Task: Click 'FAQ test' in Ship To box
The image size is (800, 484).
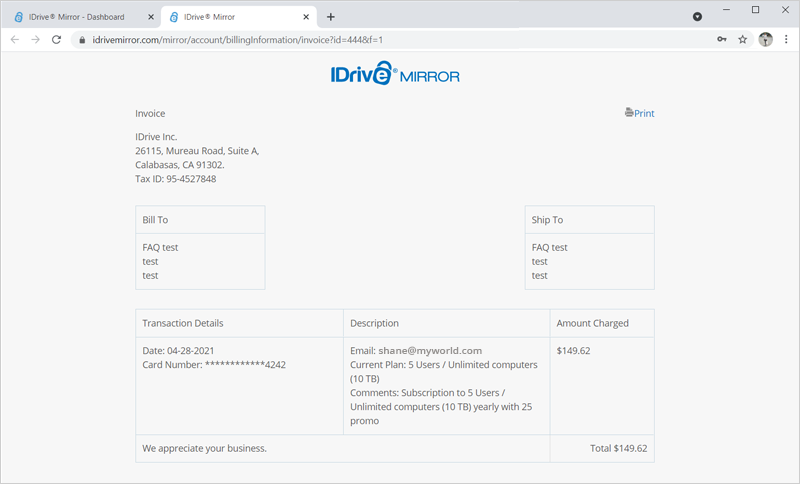Action: 549,247
